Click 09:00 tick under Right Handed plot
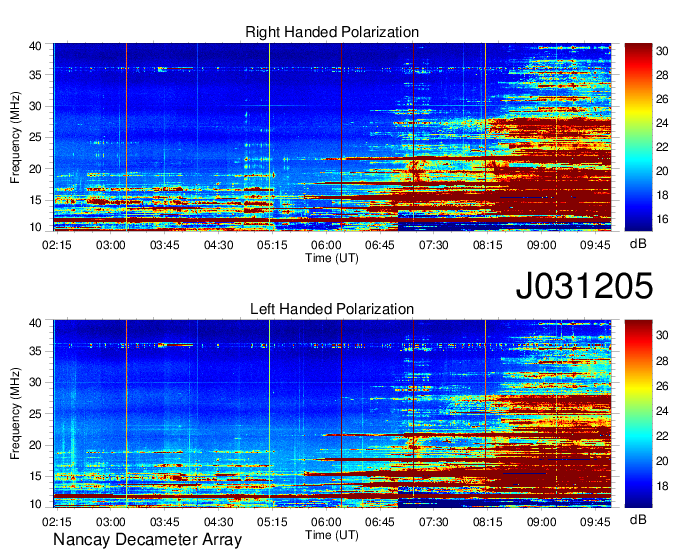 pos(541,245)
